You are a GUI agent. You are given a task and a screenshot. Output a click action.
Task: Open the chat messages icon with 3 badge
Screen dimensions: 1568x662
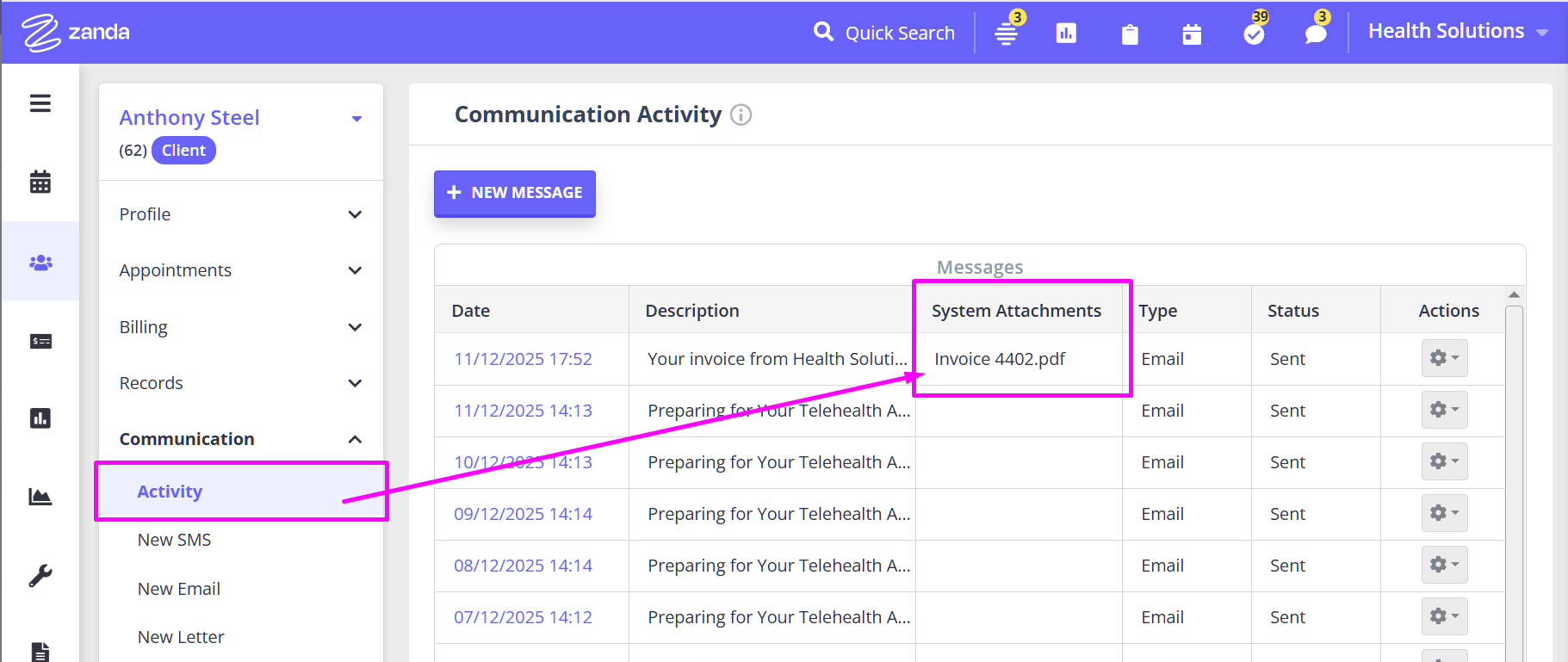click(1315, 34)
